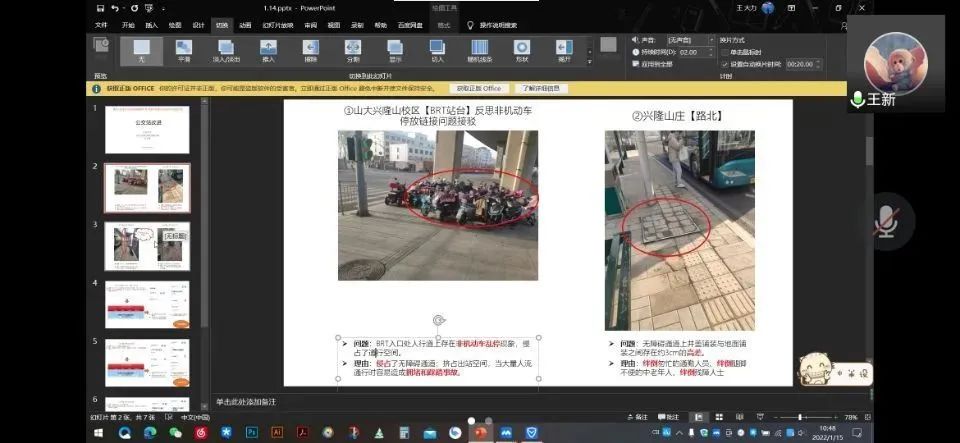This screenshot has height=443, width=960.
Task: Select slide 3 thumbnail
Action: [147, 246]
